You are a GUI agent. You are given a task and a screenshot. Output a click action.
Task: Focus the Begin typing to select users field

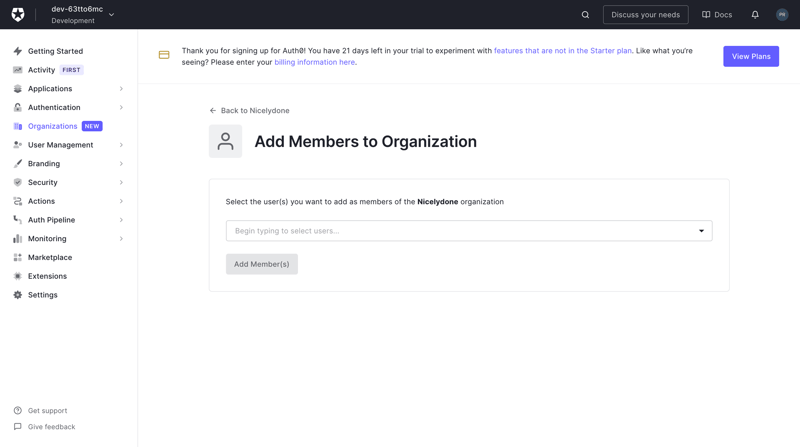click(469, 231)
